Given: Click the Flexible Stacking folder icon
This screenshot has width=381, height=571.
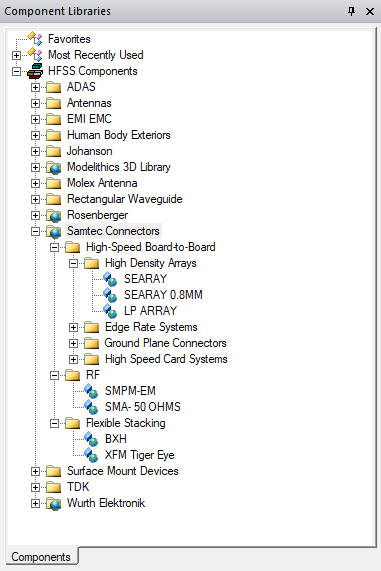Looking at the screenshot, I should (x=72, y=424).
